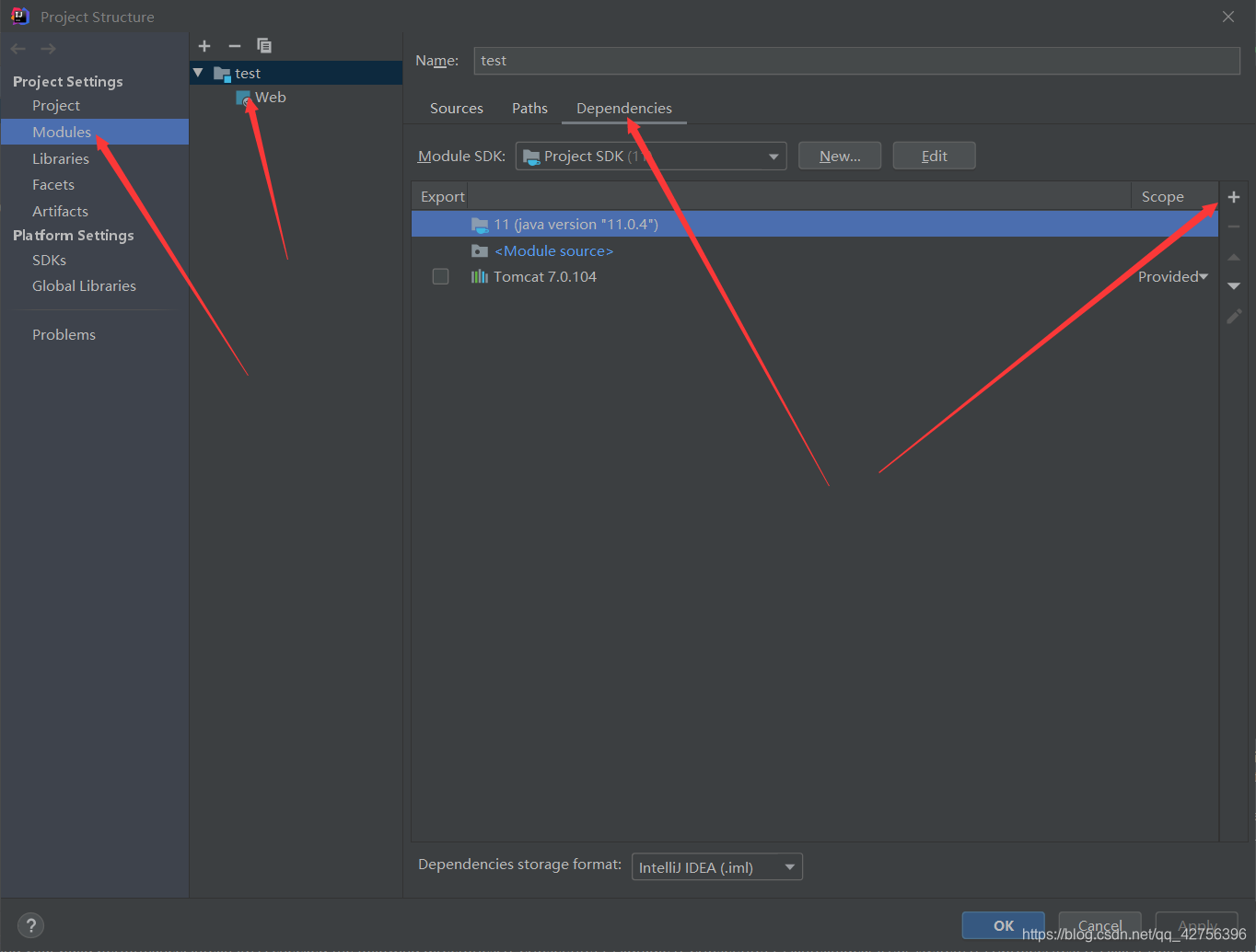Open Libraries settings
Viewport: 1256px width, 952px height.
pos(61,159)
